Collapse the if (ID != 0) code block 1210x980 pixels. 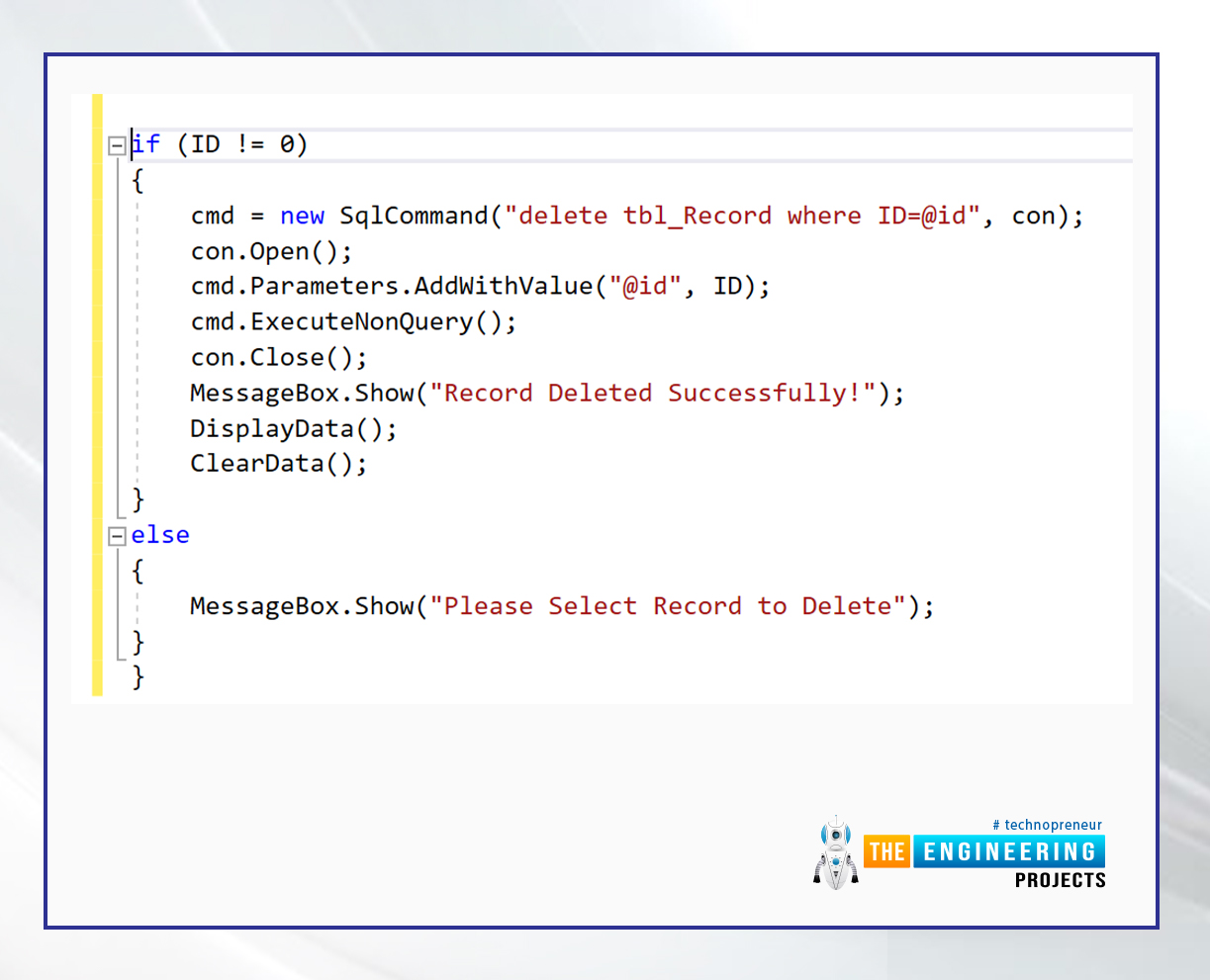pos(117,145)
